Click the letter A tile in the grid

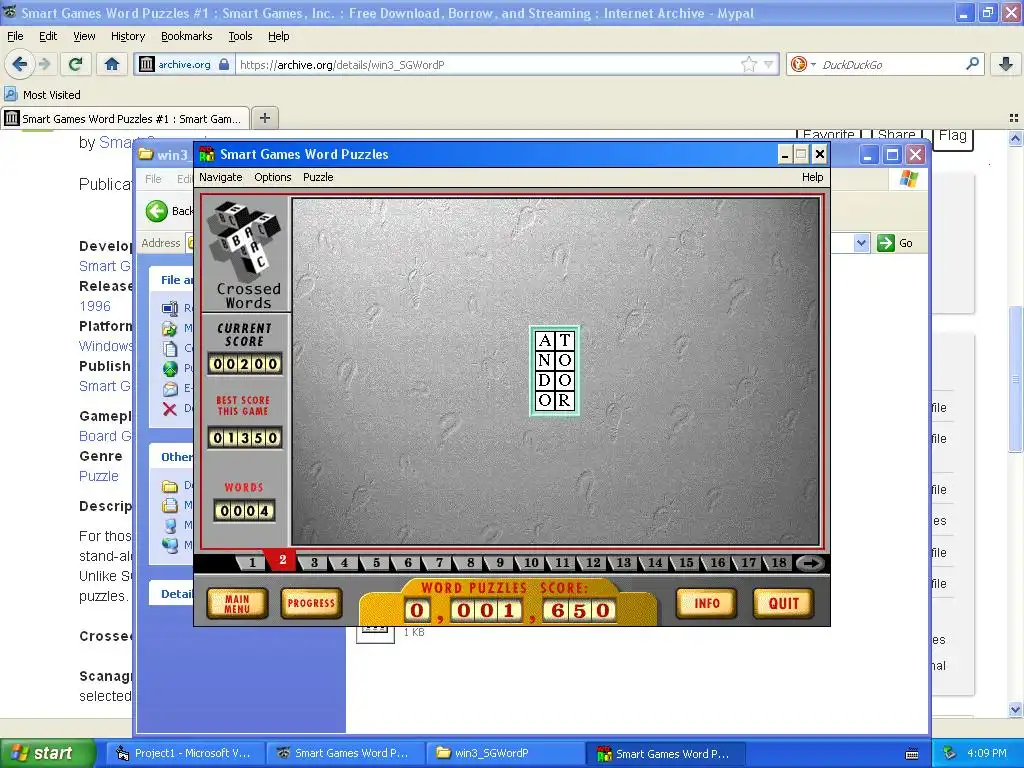pos(545,340)
